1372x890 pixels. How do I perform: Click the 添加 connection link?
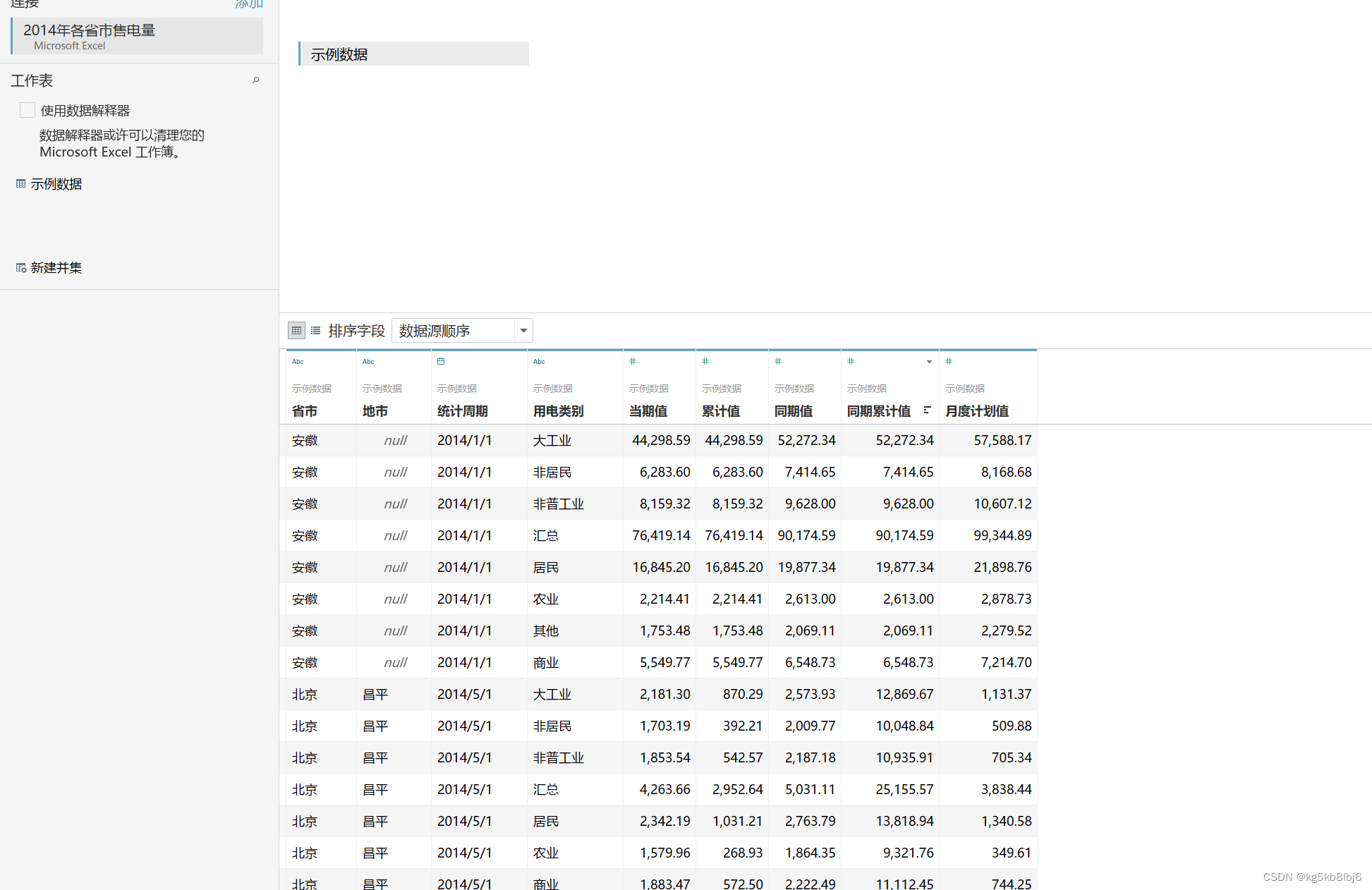pos(249,4)
